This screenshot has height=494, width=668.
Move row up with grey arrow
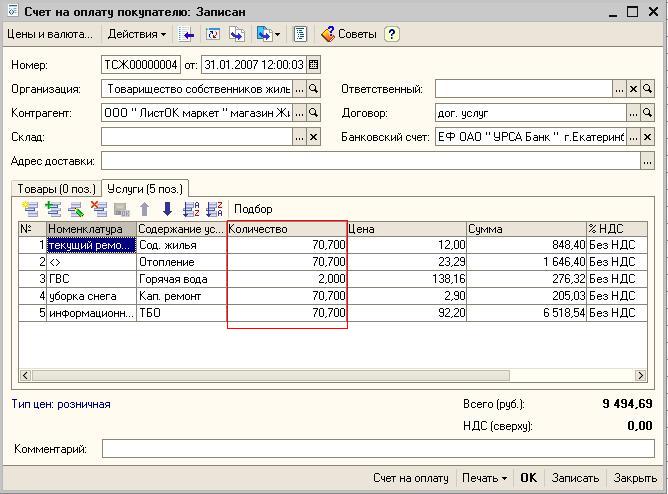click(144, 209)
